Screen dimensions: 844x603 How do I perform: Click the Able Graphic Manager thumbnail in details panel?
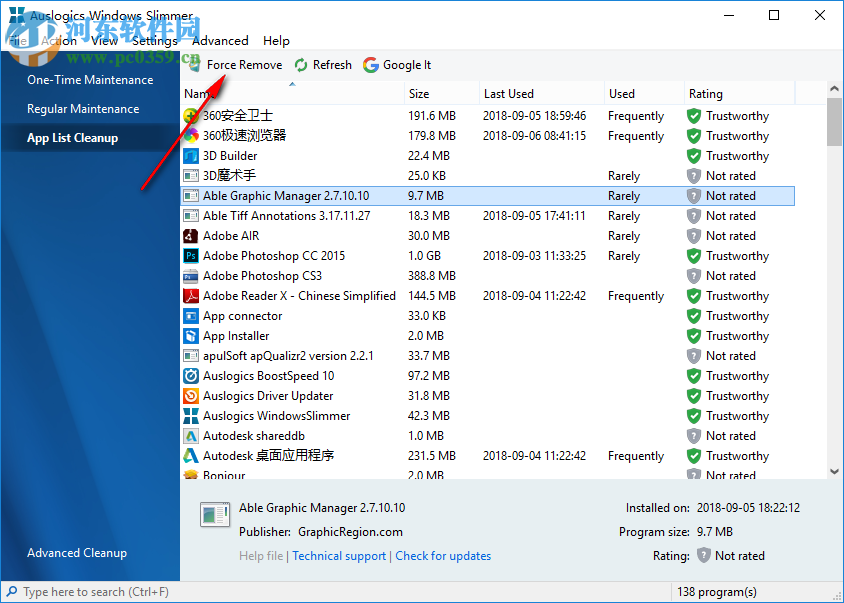click(215, 514)
